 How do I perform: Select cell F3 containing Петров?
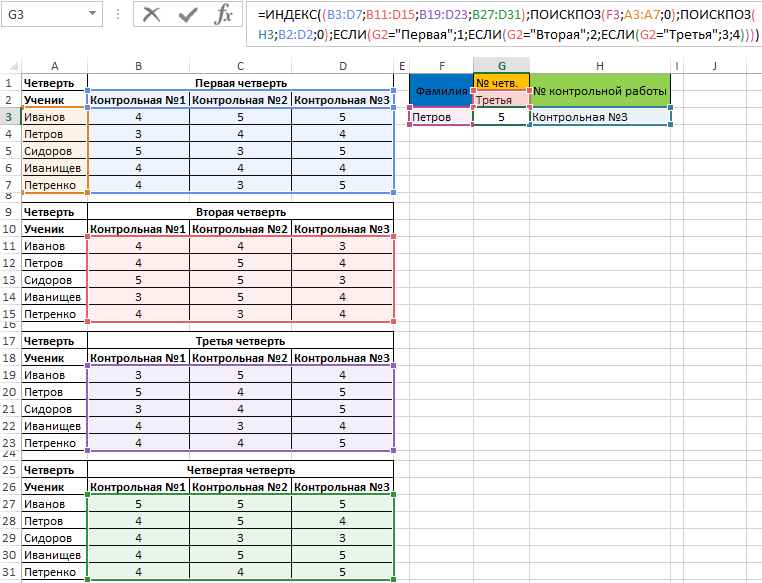440,117
